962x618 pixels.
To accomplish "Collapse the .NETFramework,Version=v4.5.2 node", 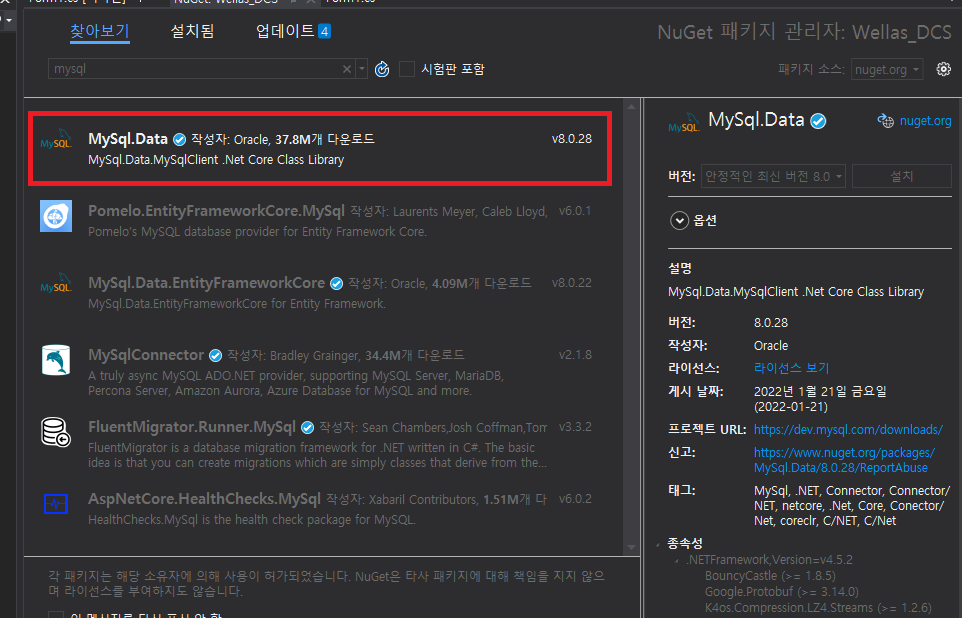I will coord(677,560).
